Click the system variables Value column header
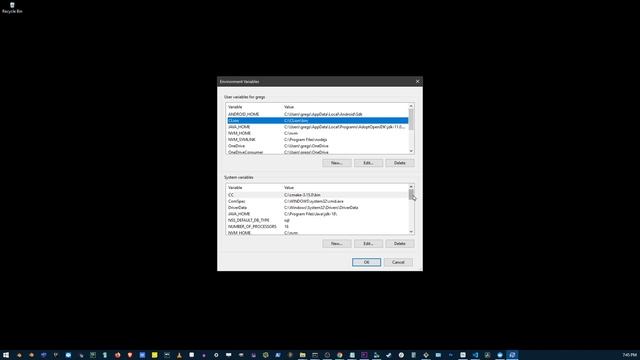This screenshot has width=640, height=360. pos(345,188)
